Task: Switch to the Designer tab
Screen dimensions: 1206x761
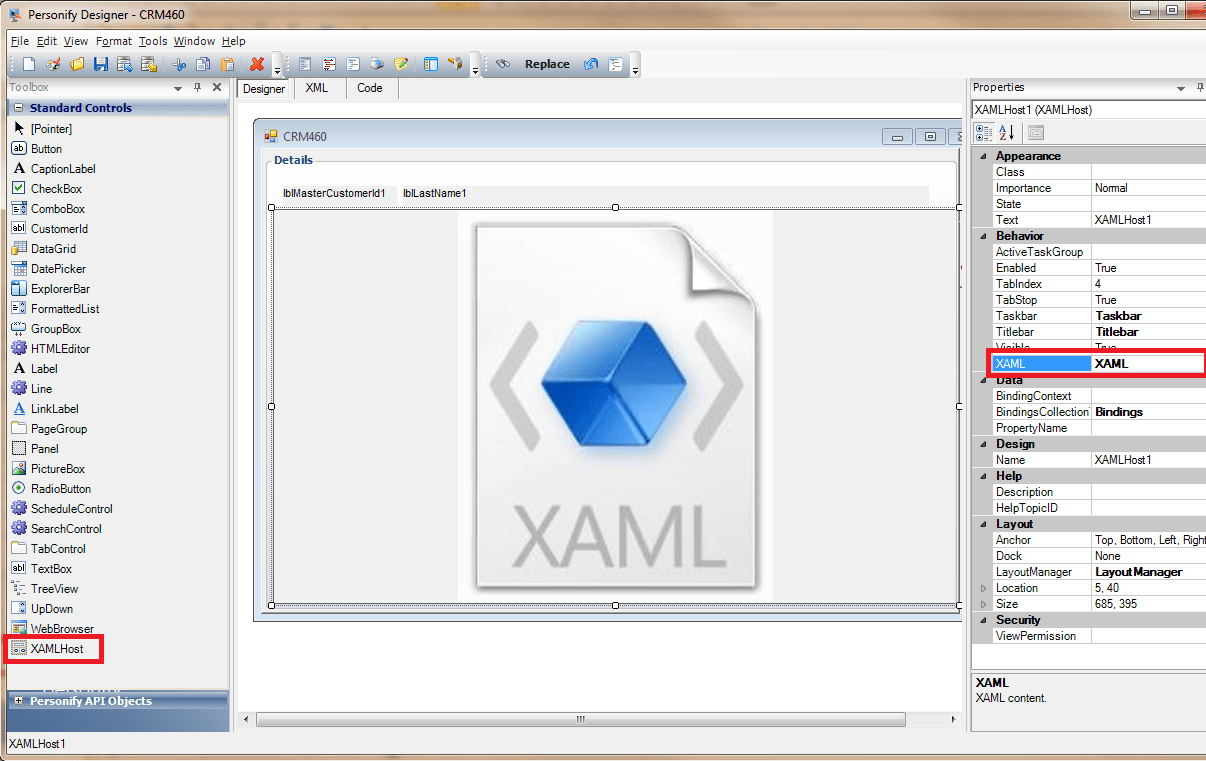Action: coord(264,89)
